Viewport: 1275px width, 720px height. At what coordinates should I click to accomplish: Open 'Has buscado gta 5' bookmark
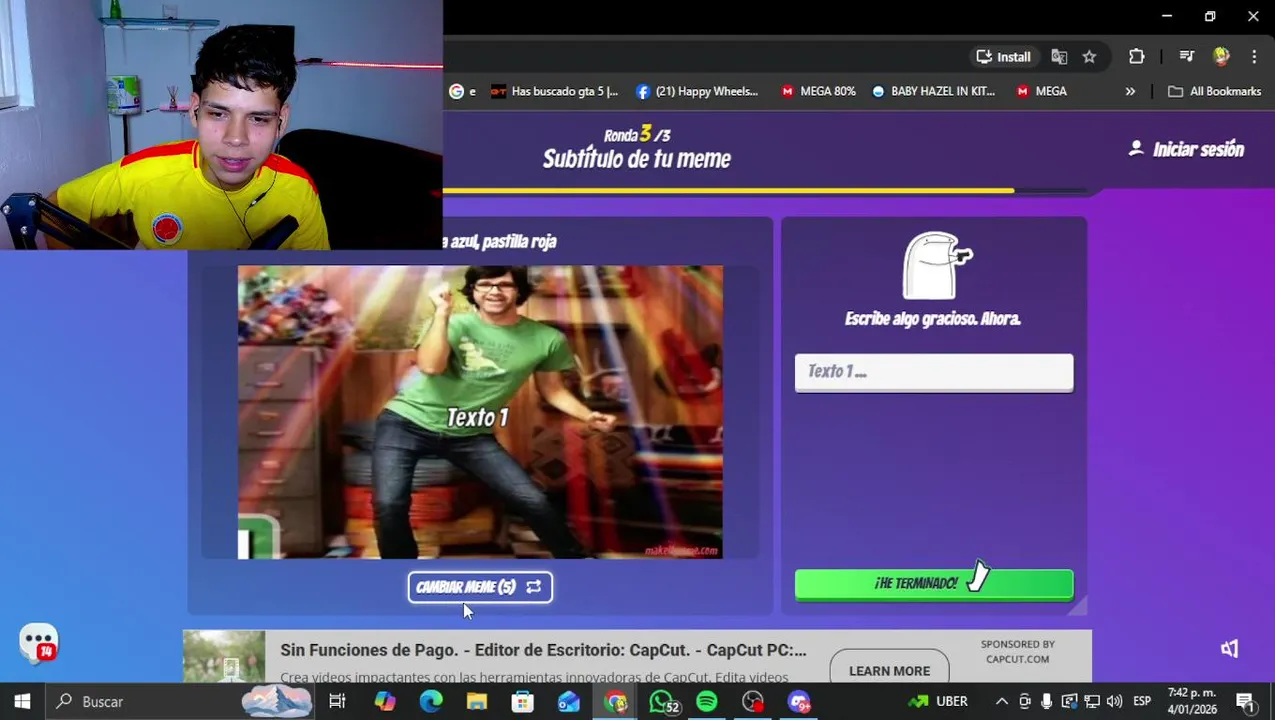coord(555,91)
